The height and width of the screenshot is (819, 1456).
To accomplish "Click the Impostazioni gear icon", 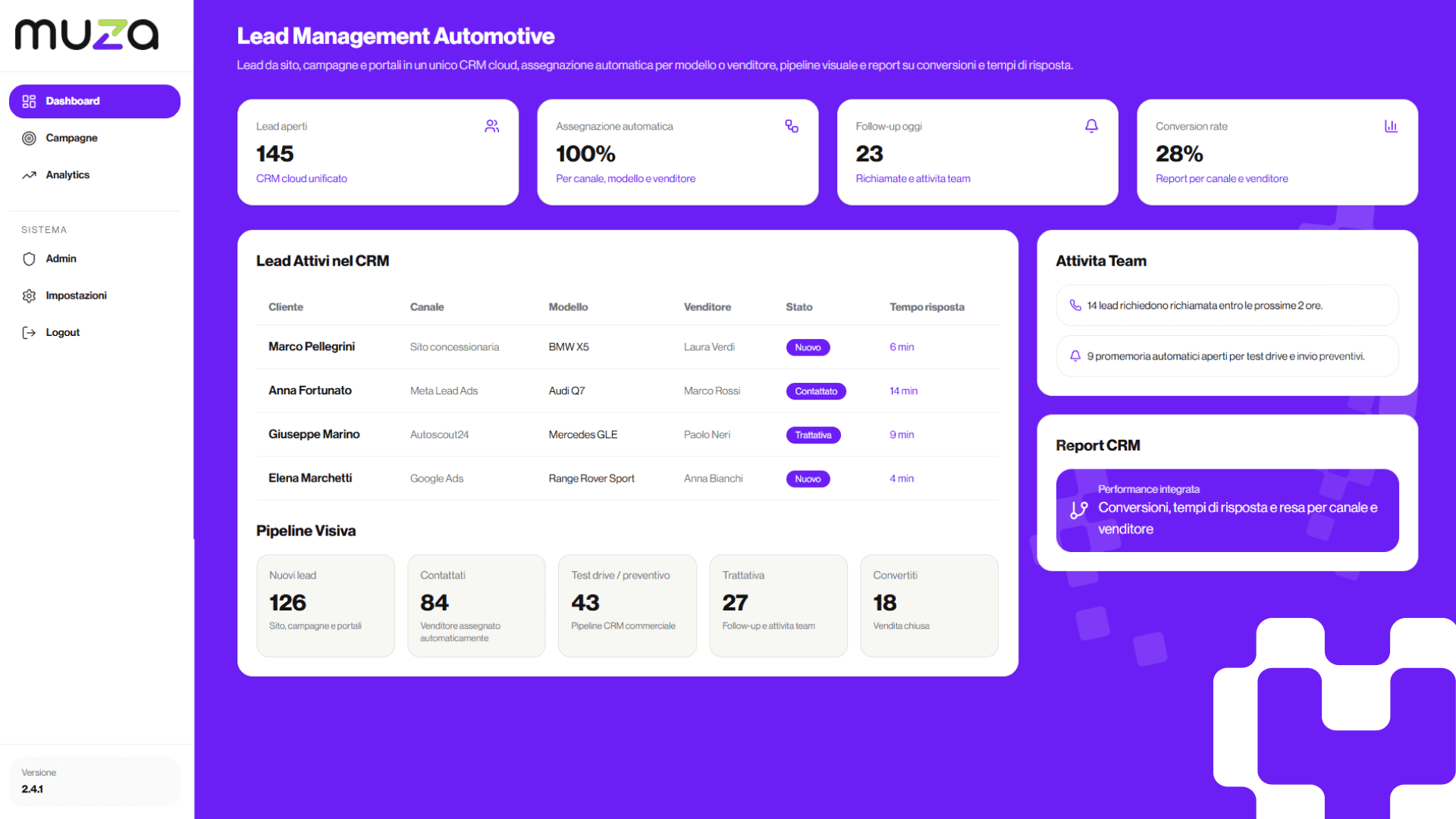I will (29, 296).
